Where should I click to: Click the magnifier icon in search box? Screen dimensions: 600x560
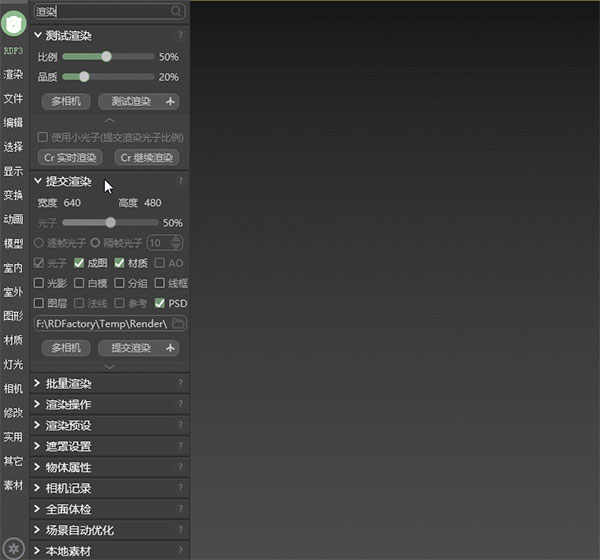176,11
